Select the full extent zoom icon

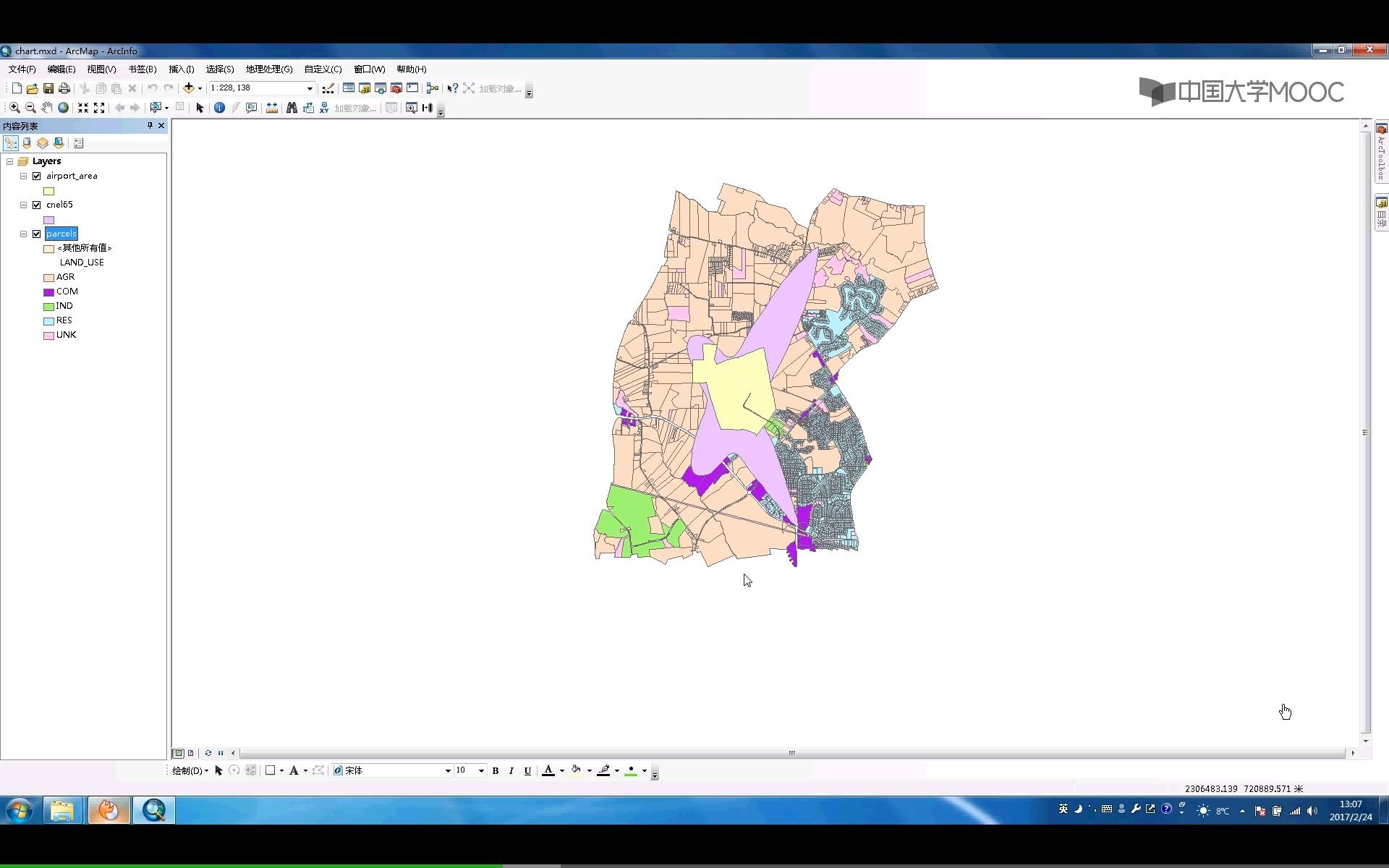coord(64,107)
